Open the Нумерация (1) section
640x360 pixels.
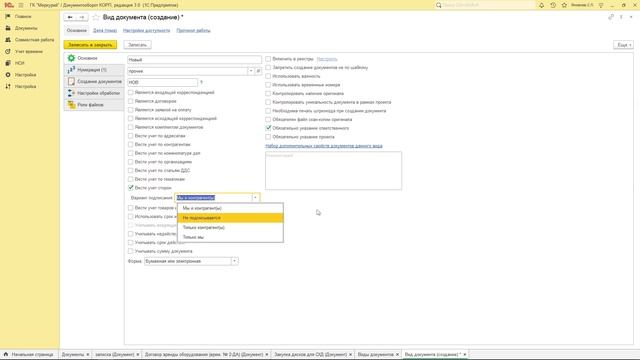[94, 70]
